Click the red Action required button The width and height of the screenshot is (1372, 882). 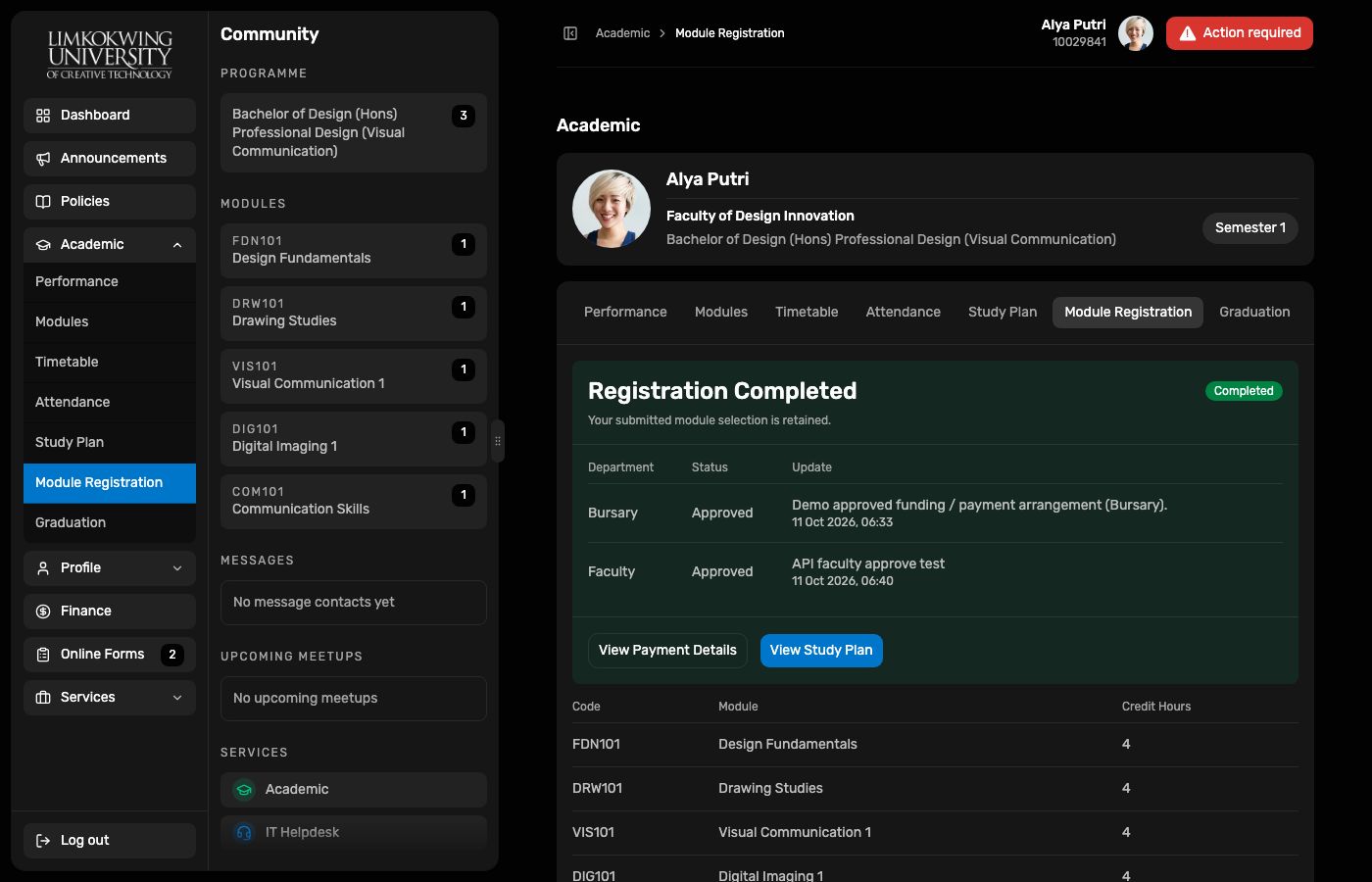[1240, 33]
